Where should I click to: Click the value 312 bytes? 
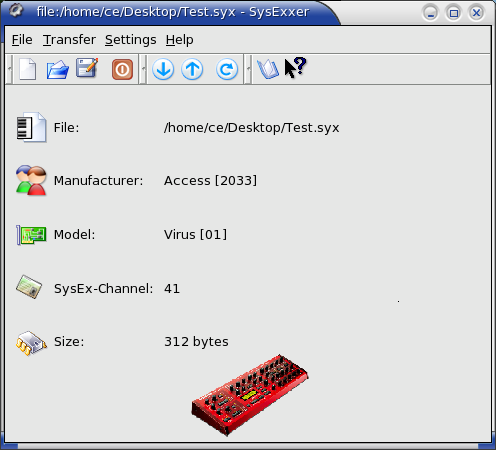[x=196, y=342]
